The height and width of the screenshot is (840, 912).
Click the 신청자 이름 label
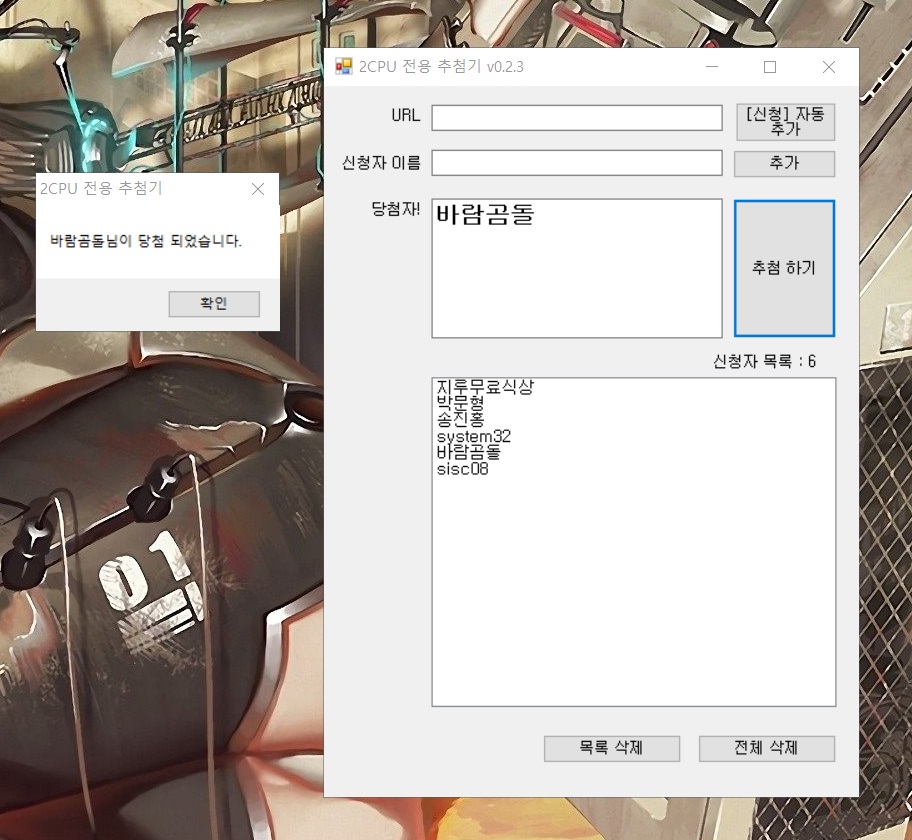382,163
